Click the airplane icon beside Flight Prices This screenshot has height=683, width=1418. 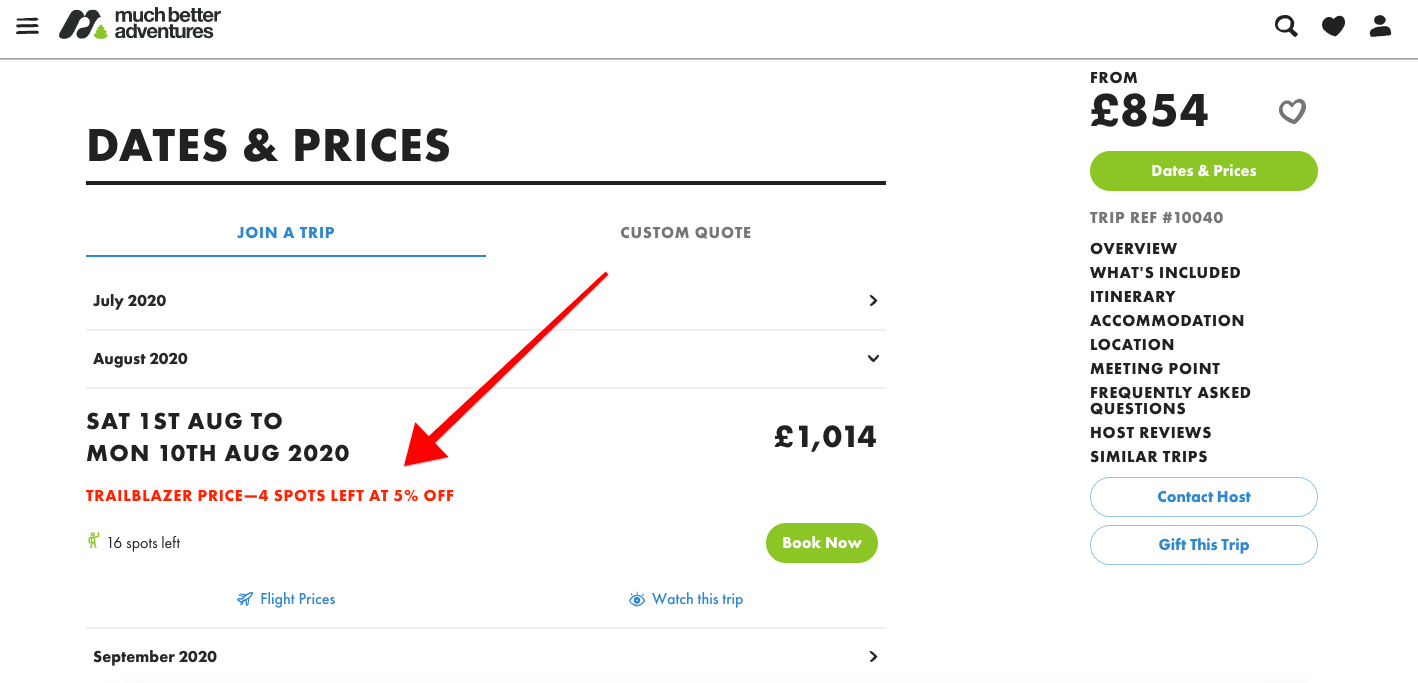pyautogui.click(x=245, y=599)
